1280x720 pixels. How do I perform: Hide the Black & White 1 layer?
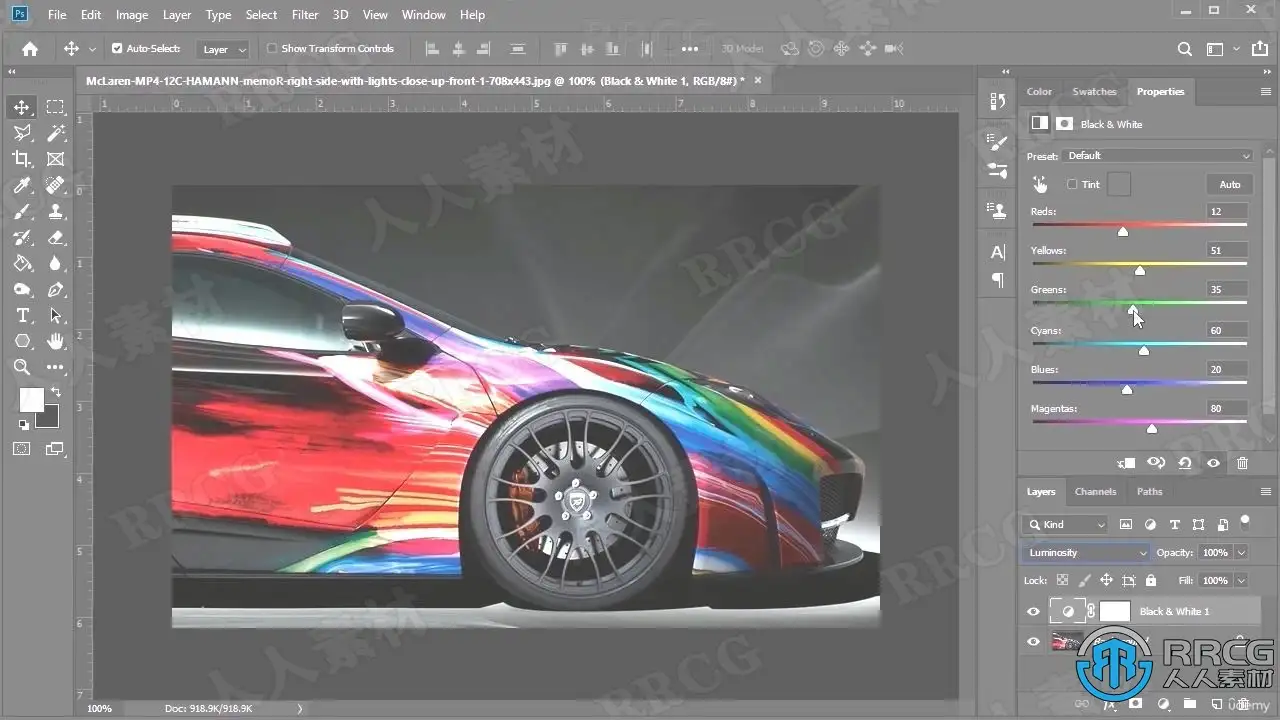click(1033, 611)
